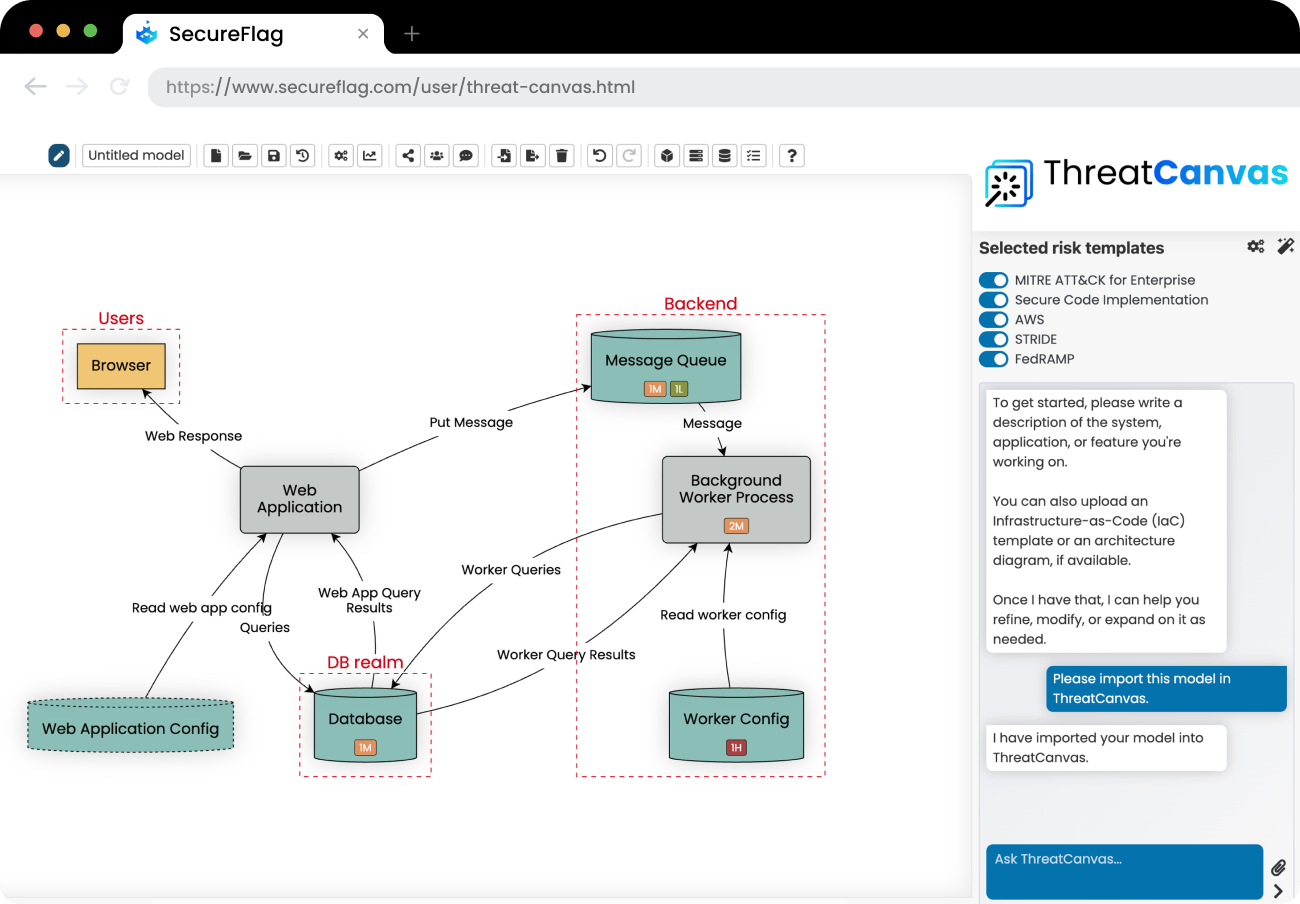Click the 'Worker Queries' flow label
1300x904 pixels.
(x=511, y=570)
